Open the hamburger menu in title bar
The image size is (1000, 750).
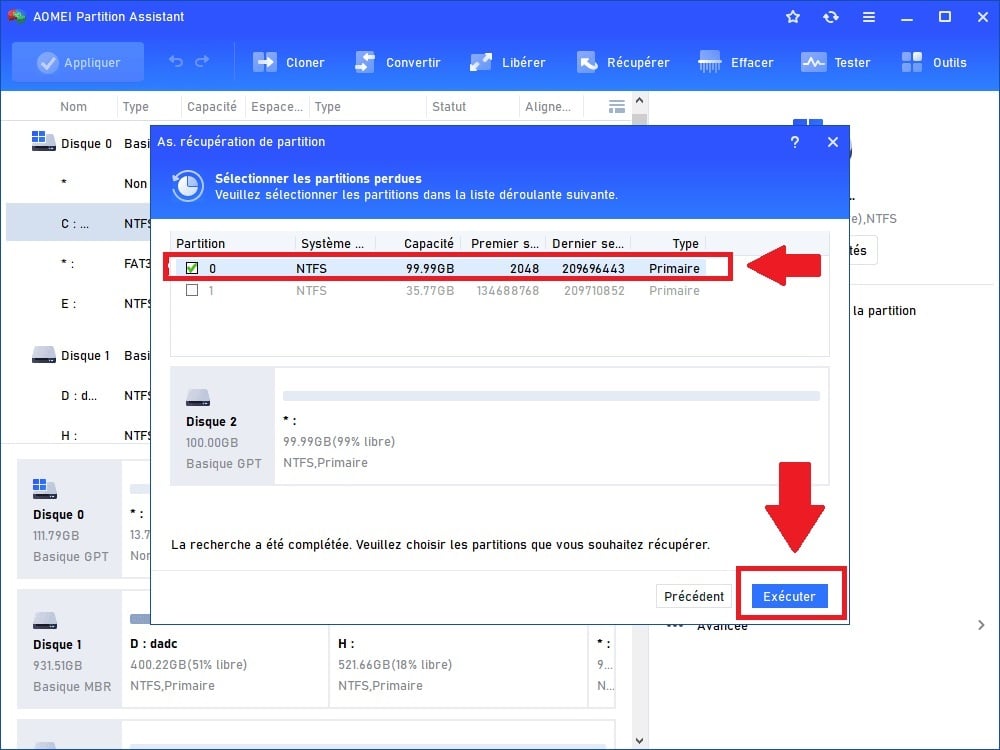[x=868, y=17]
